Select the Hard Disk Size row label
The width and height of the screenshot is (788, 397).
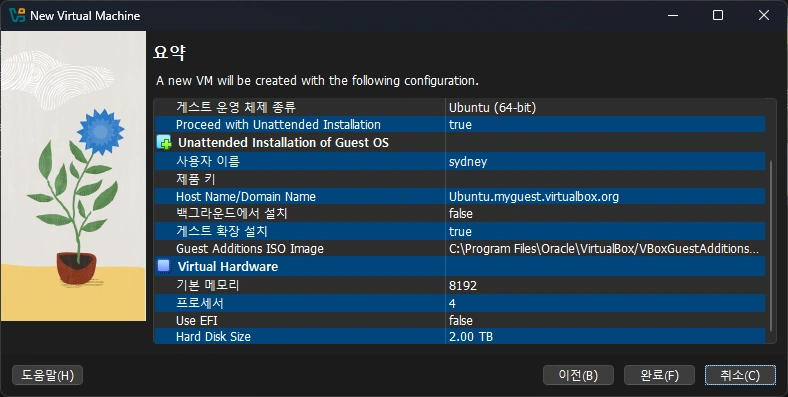coord(213,337)
